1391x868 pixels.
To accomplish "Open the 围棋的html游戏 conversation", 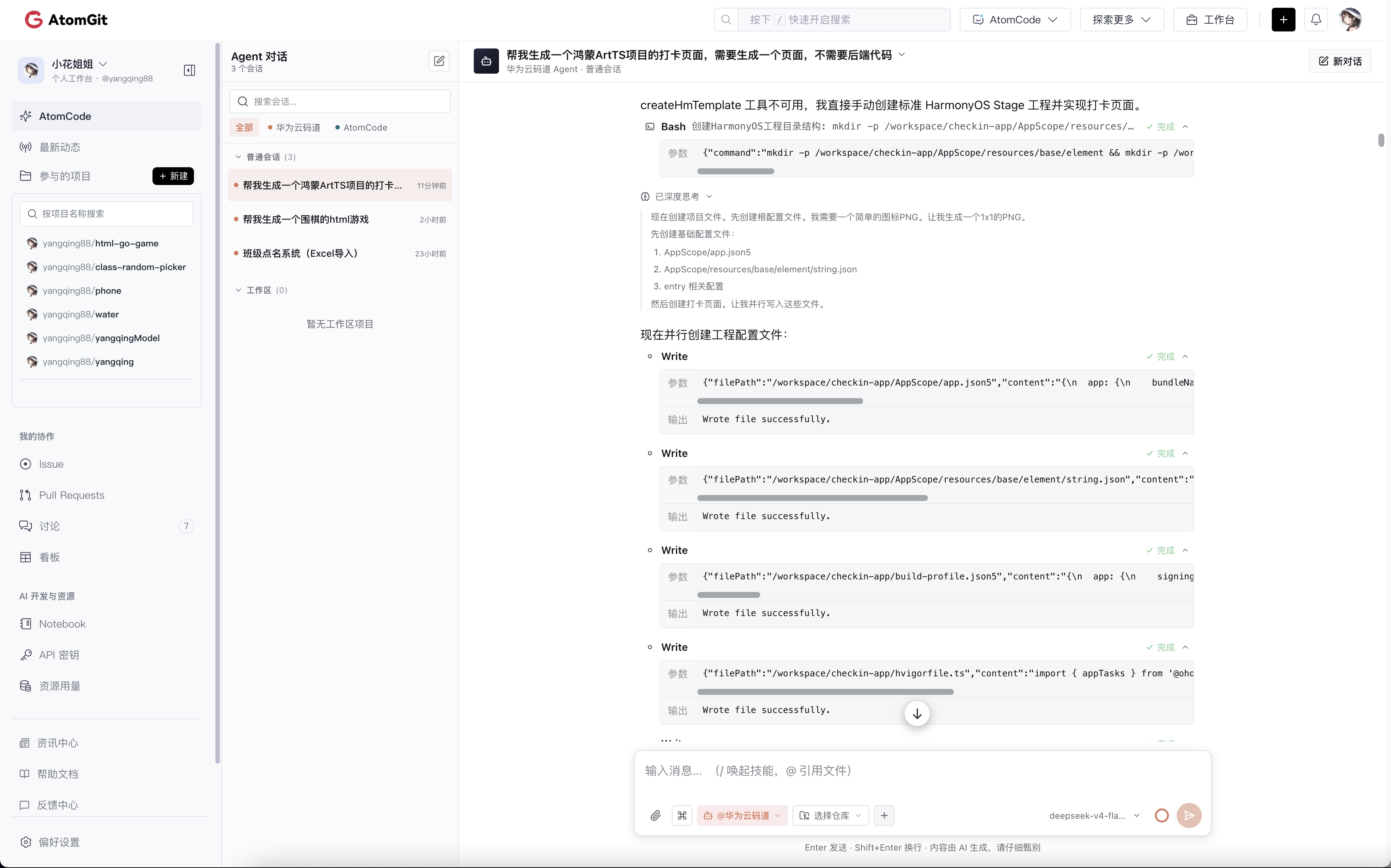I will [x=340, y=219].
